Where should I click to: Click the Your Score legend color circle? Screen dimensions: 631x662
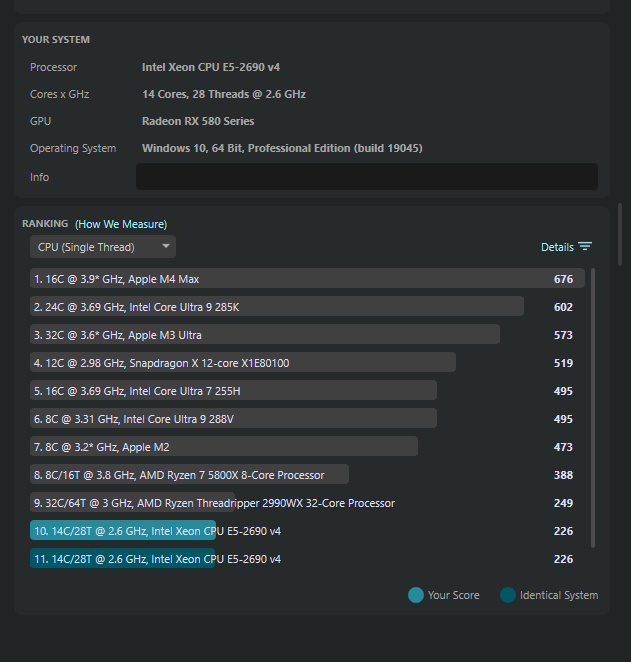tap(416, 595)
